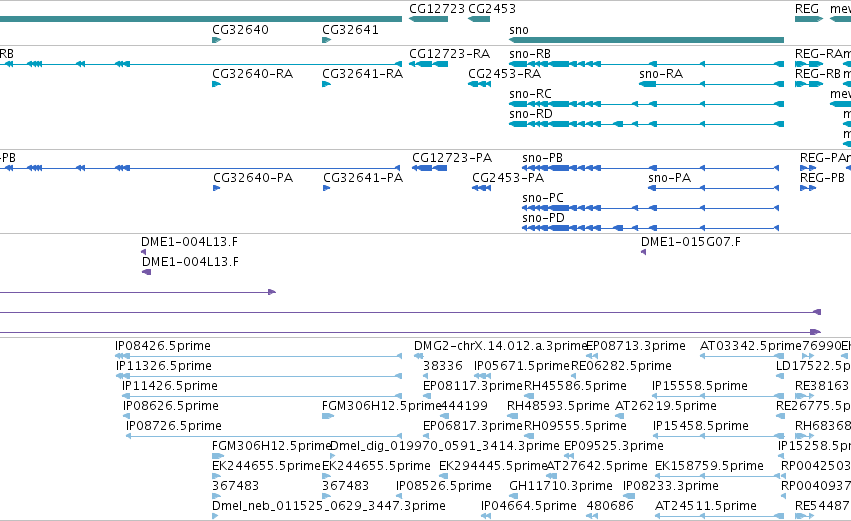Select EST IP08426.5prime
This screenshot has width=851, height=521.
coord(163,346)
